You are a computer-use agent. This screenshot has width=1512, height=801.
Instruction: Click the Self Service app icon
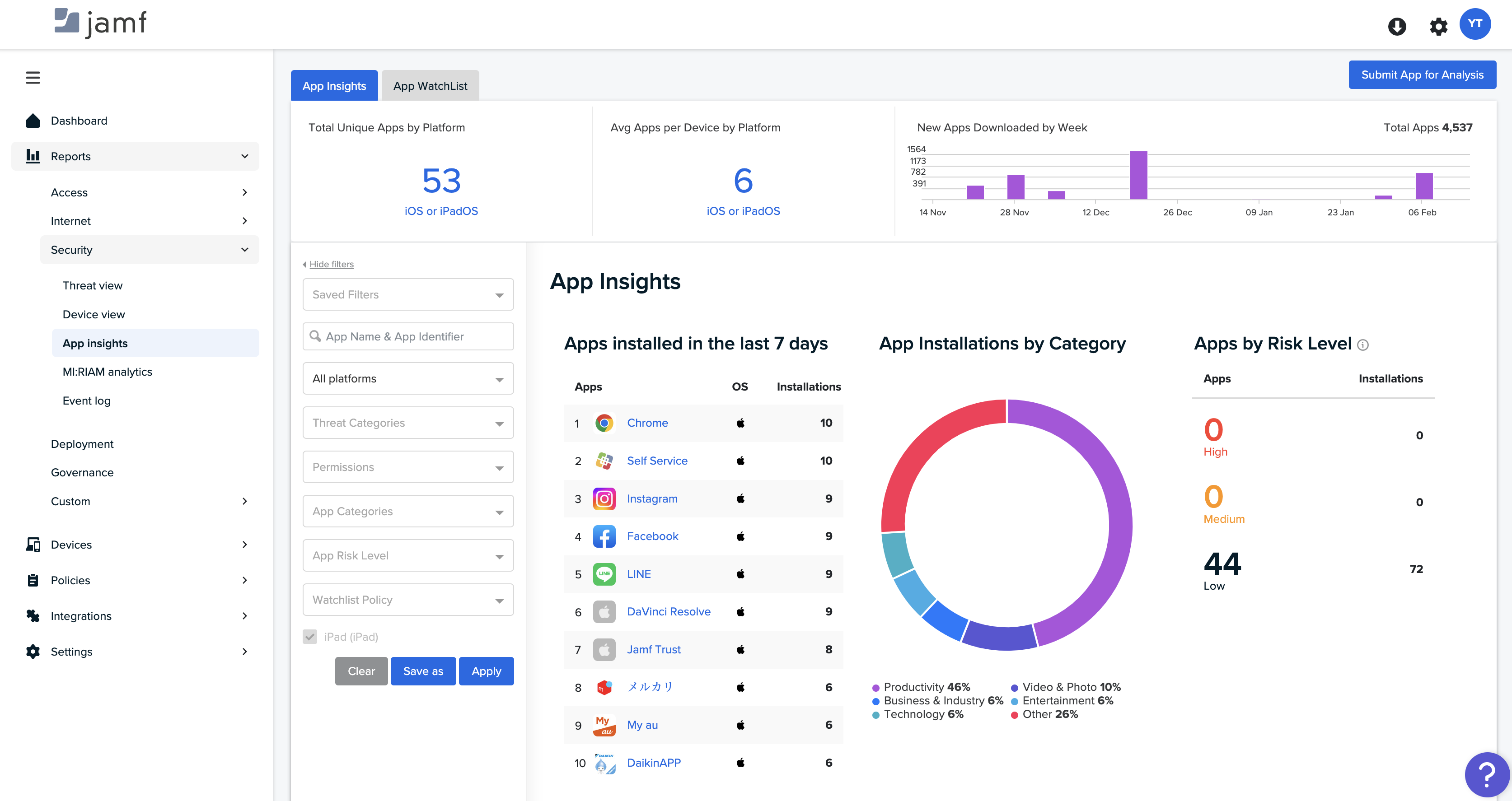coord(604,461)
